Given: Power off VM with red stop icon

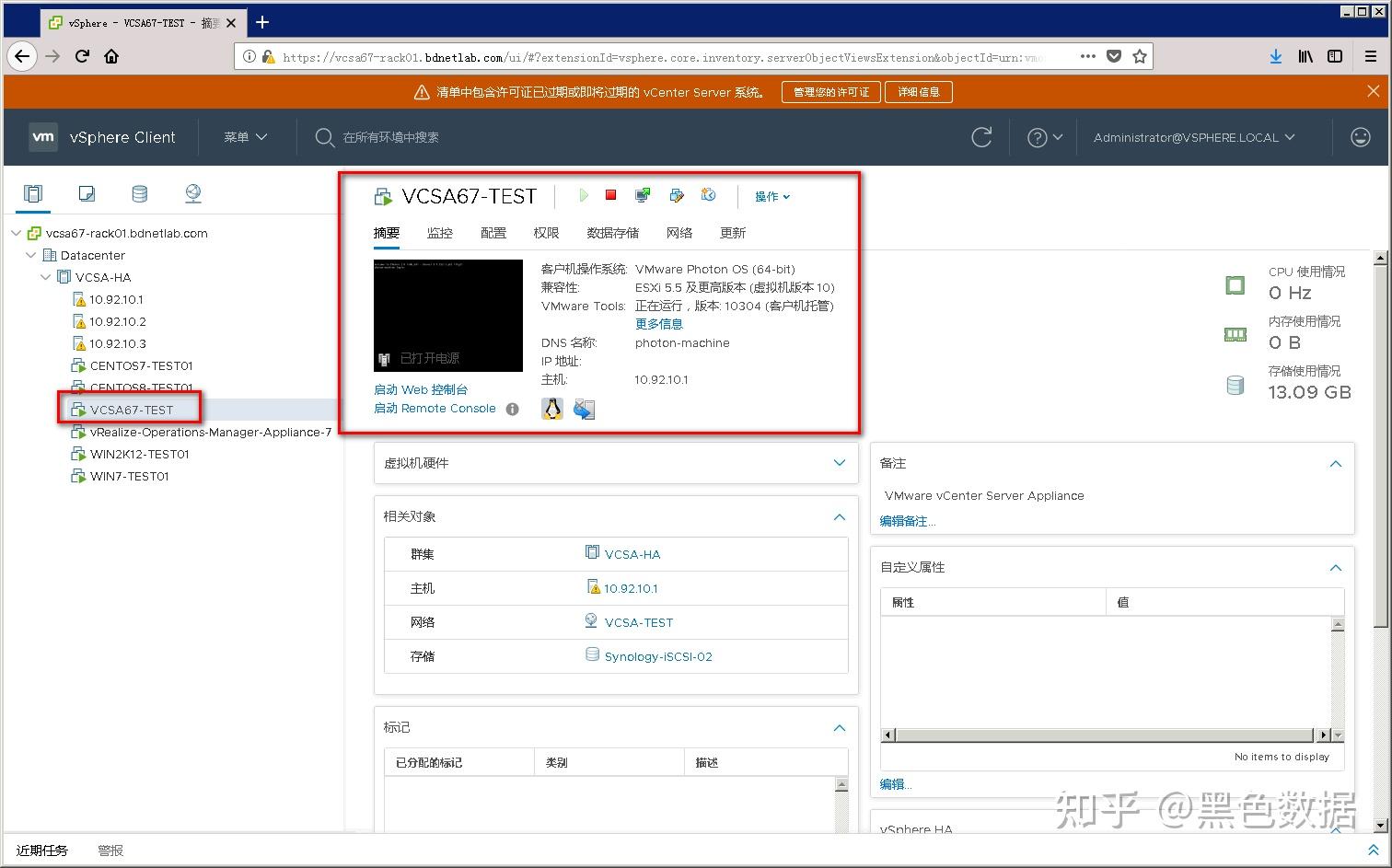Looking at the screenshot, I should pyautogui.click(x=610, y=195).
